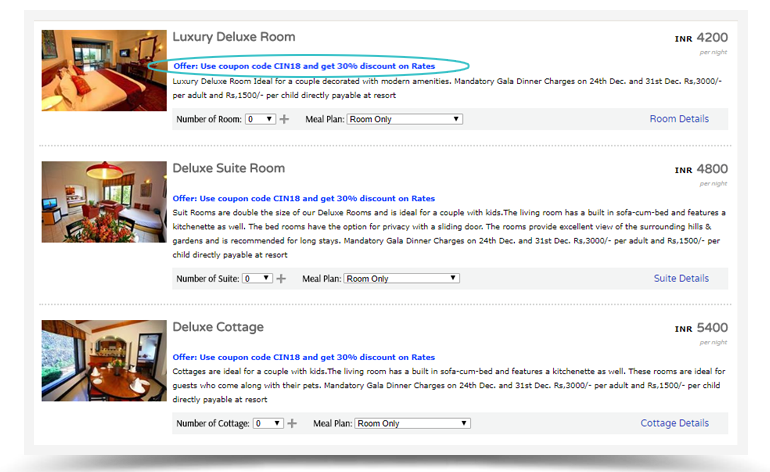The image size is (770, 472).
Task: Open the Suite Details link
Action: tap(681, 278)
